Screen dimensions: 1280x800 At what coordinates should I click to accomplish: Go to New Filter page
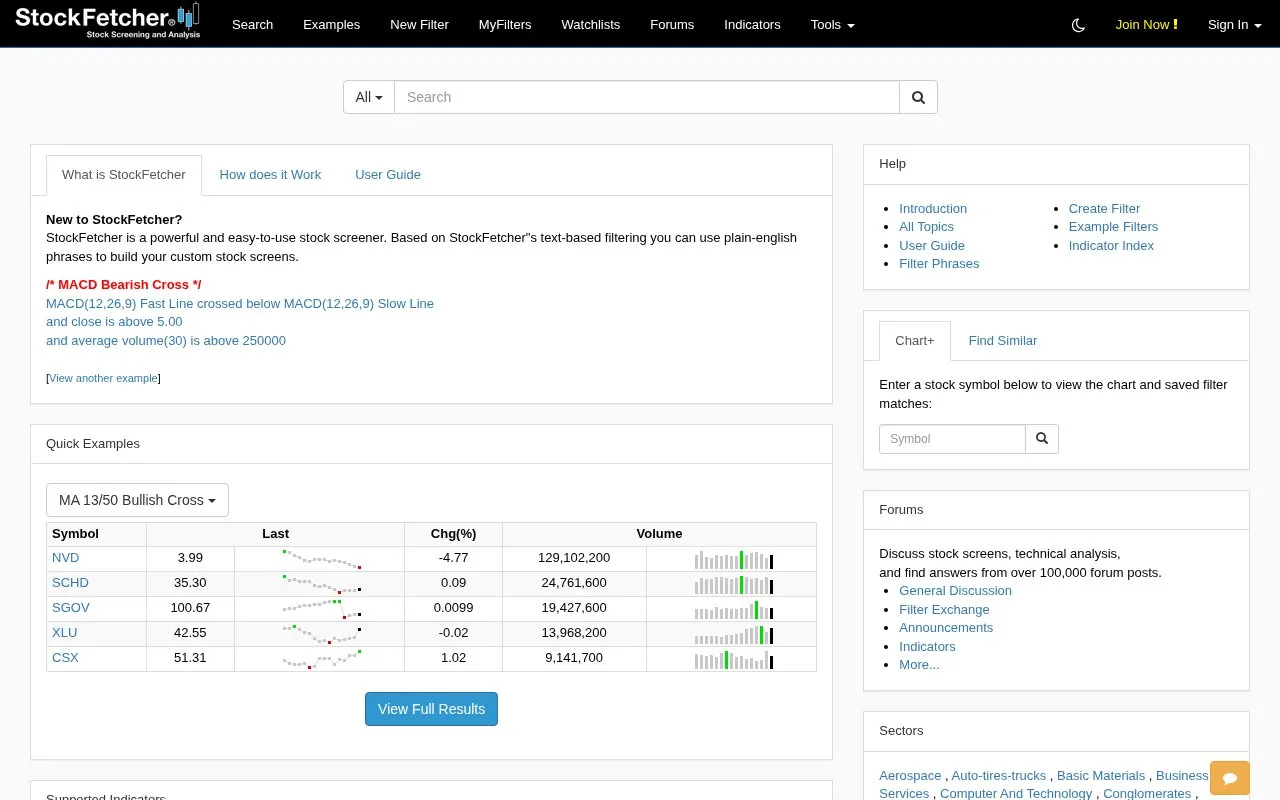(x=419, y=25)
